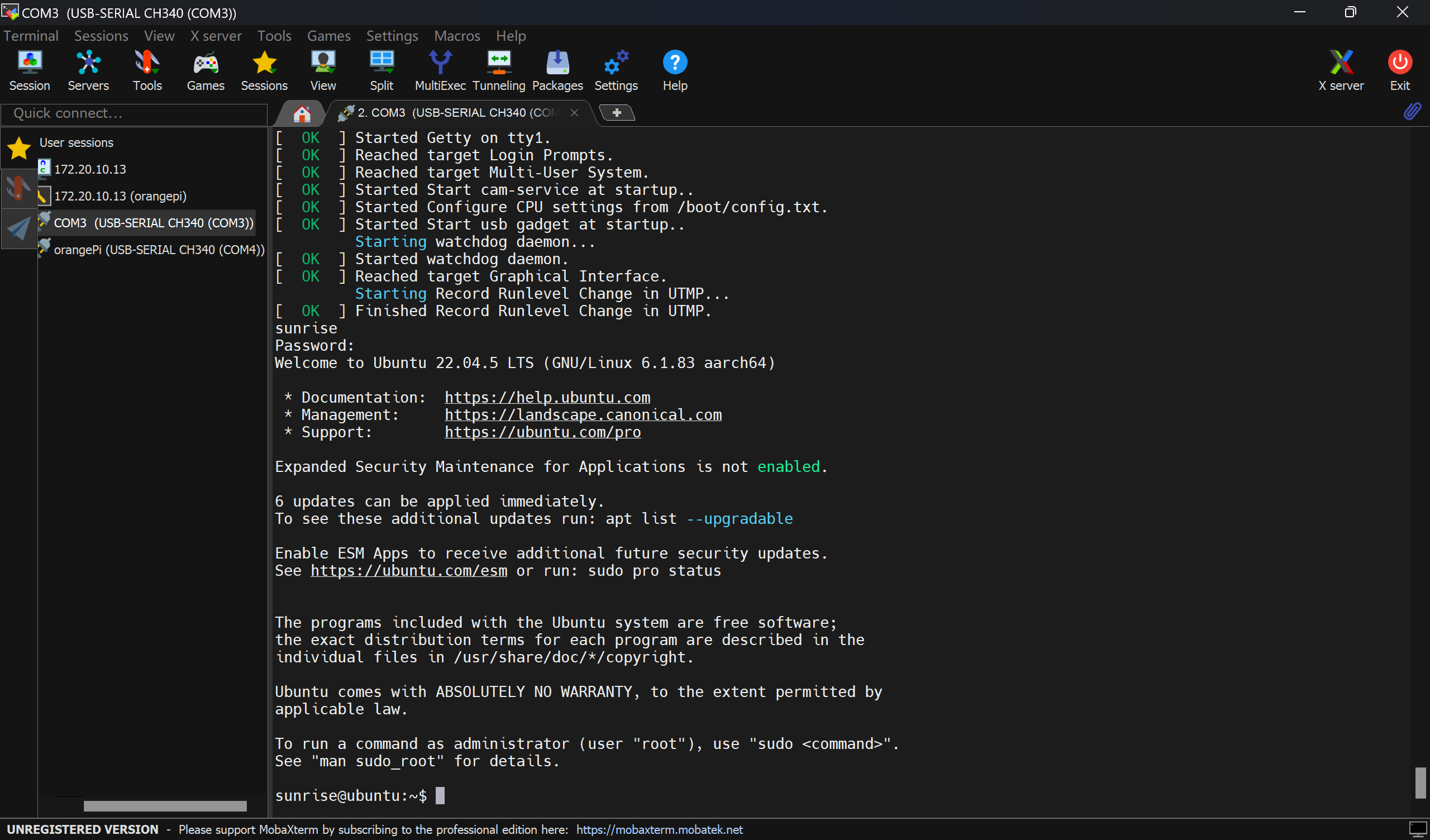
Task: Select the paper plane Macros sidebar icon
Action: point(19,229)
